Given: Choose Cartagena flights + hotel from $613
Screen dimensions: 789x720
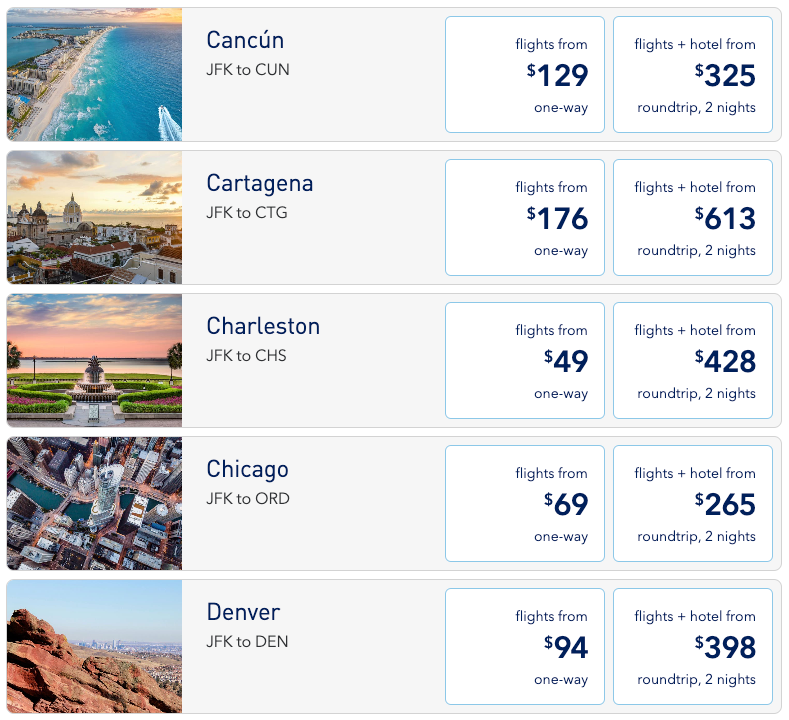Looking at the screenshot, I should (693, 217).
